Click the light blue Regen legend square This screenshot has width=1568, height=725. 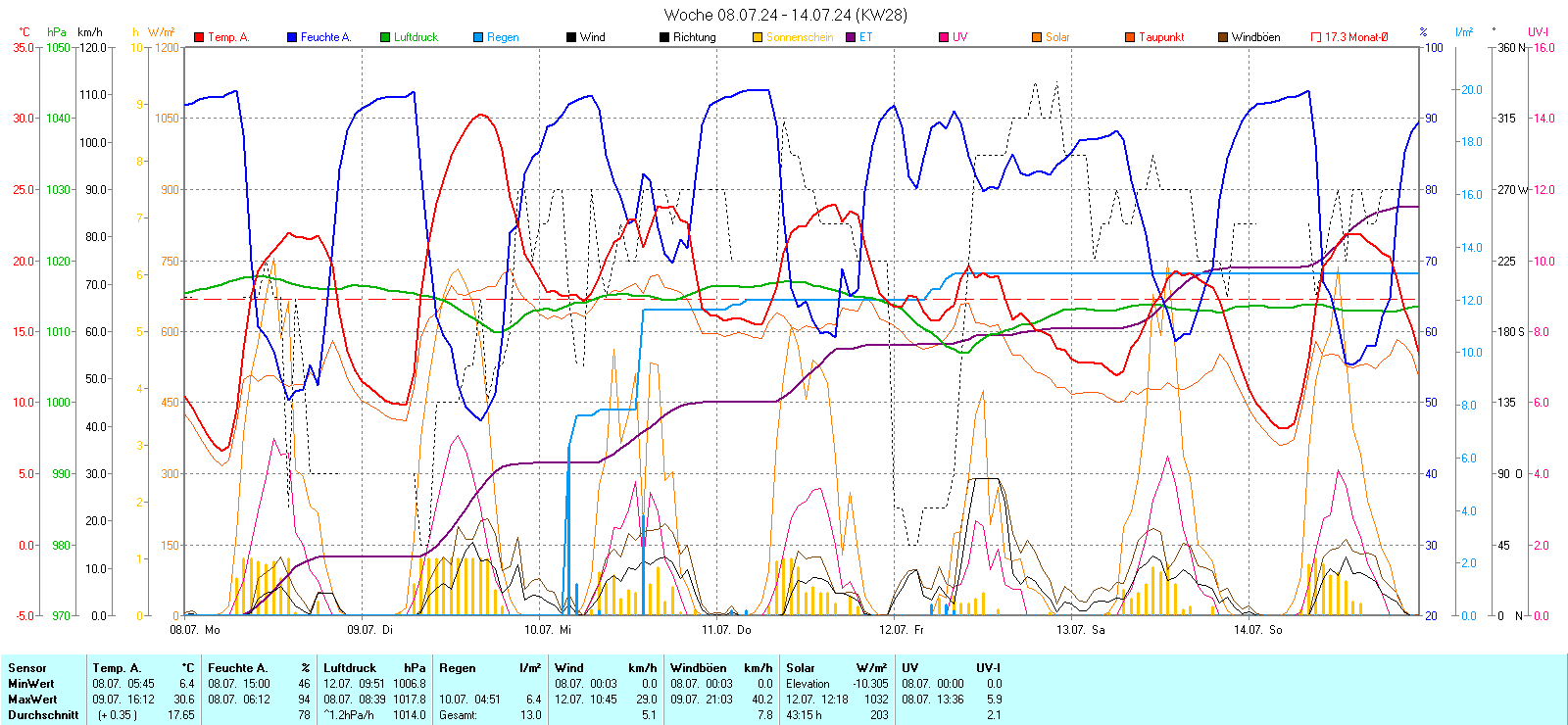coord(478,37)
